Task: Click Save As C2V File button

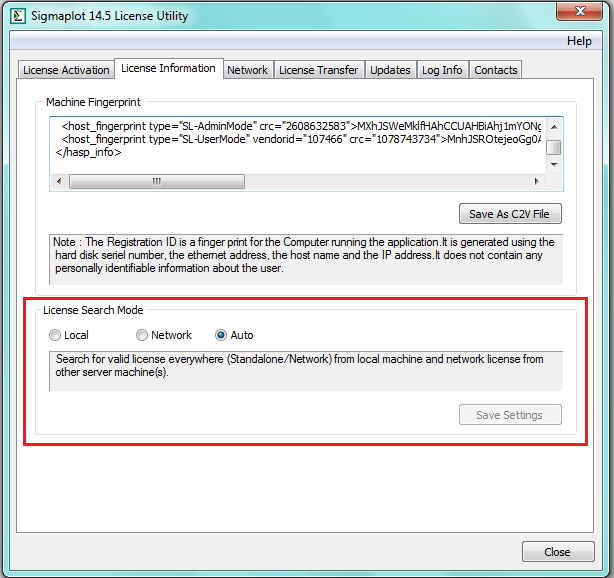Action: (x=510, y=214)
